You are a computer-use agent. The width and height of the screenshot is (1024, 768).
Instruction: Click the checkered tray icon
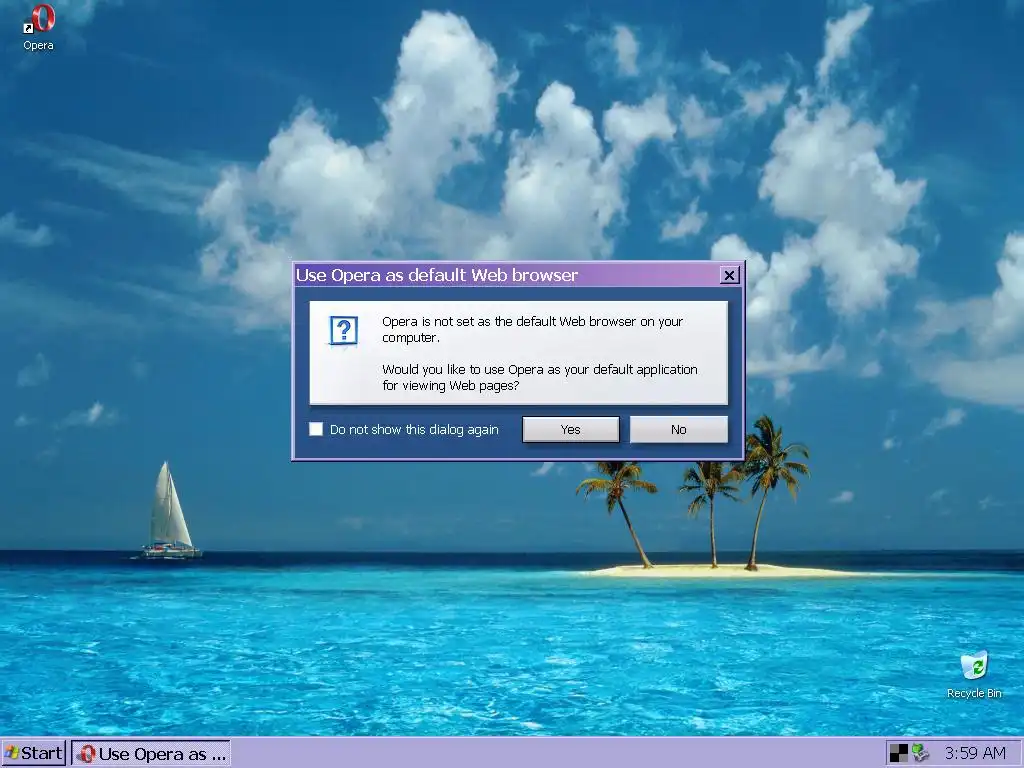click(x=899, y=753)
